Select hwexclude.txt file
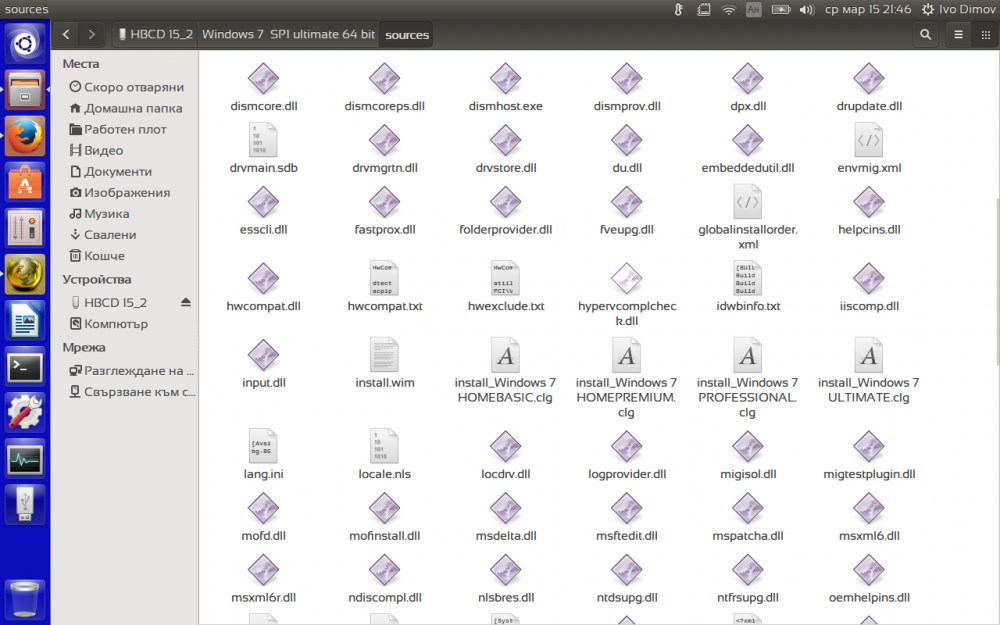Screen dimensions: 1000x625 point(505,288)
